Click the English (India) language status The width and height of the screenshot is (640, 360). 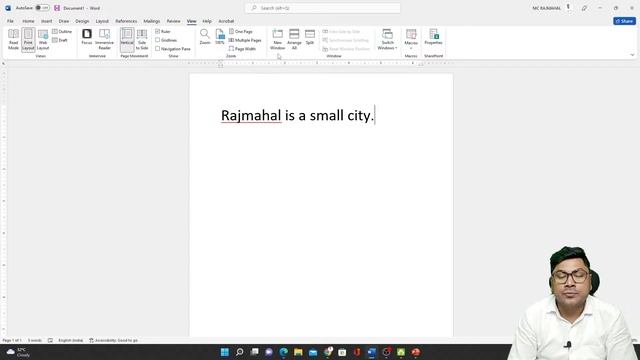[70, 340]
